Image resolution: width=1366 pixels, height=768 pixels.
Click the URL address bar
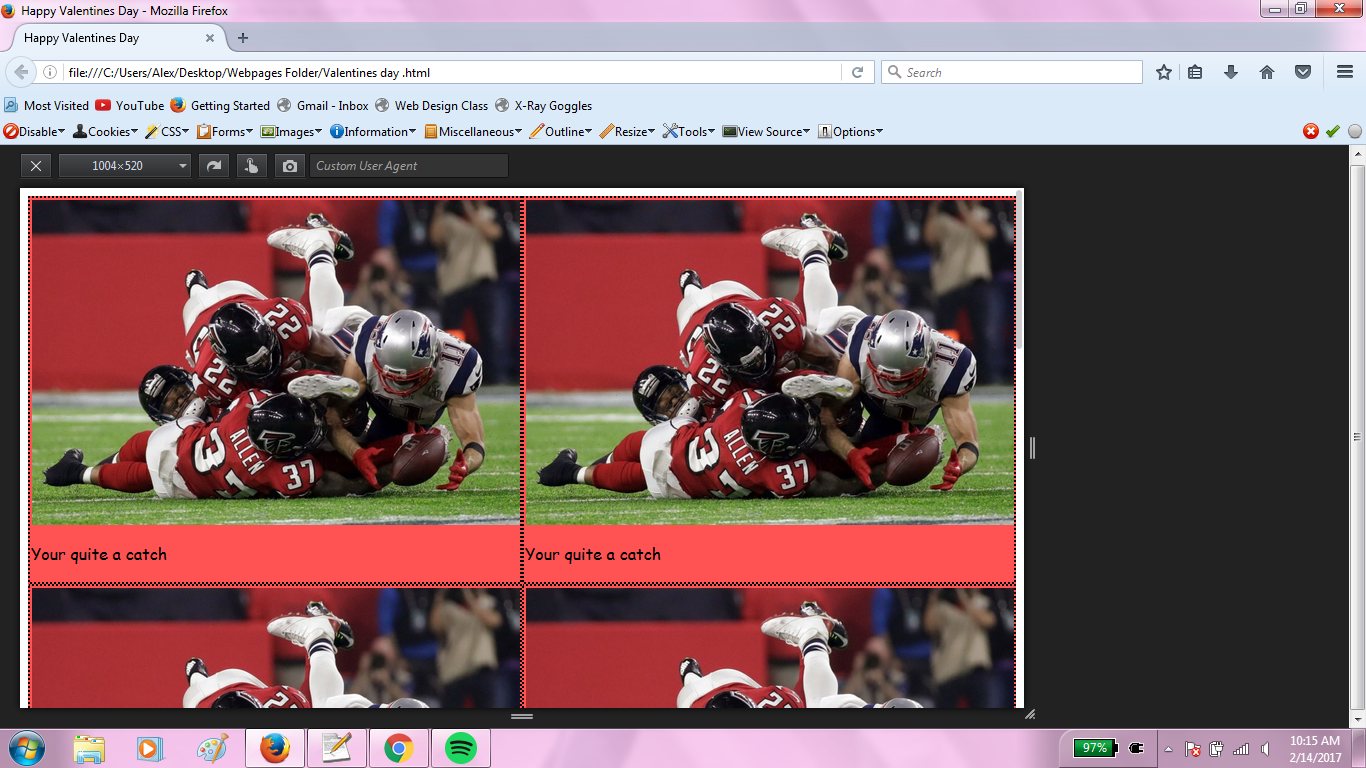[450, 72]
